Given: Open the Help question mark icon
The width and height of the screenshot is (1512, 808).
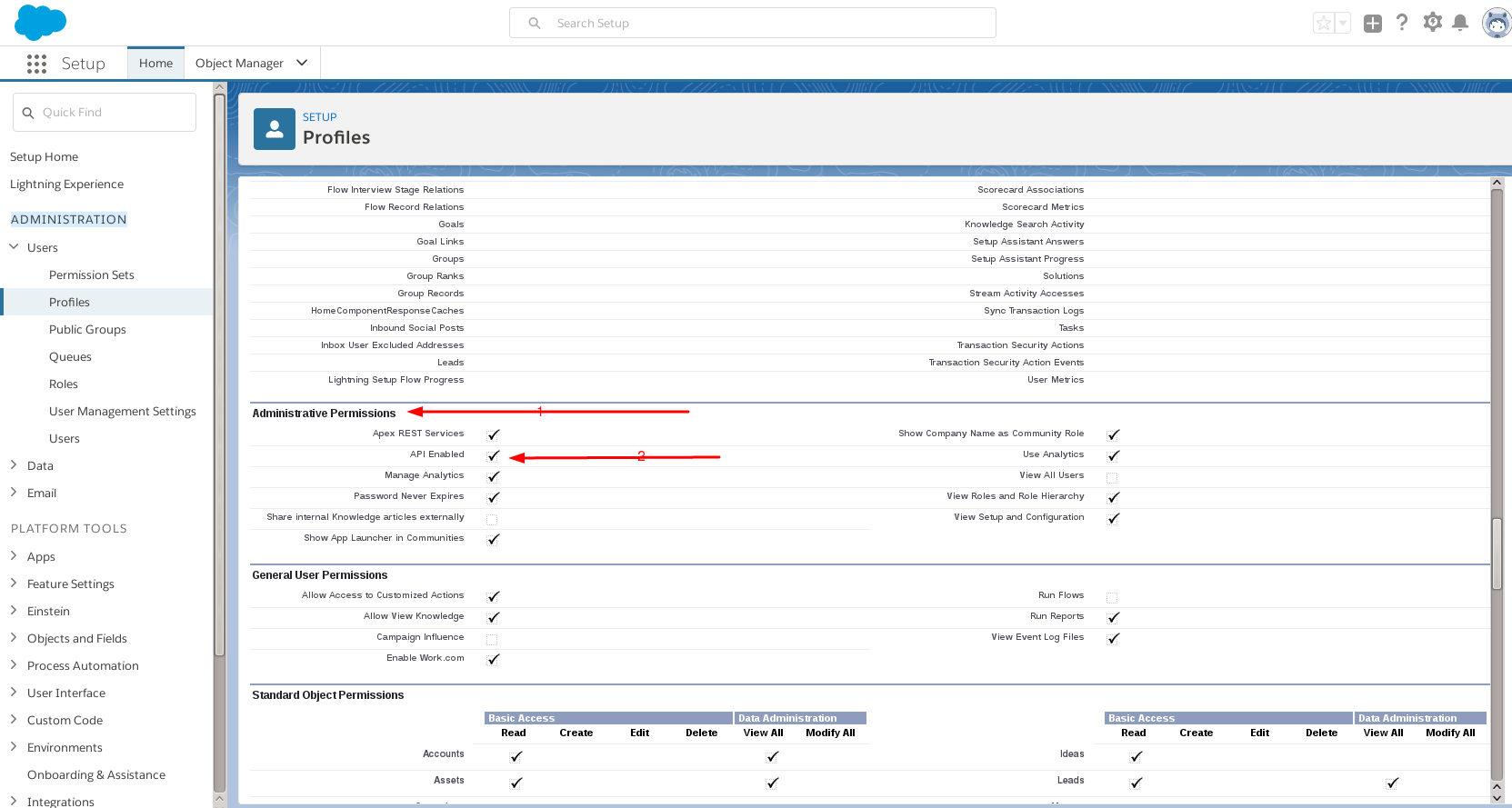Looking at the screenshot, I should 1402,23.
